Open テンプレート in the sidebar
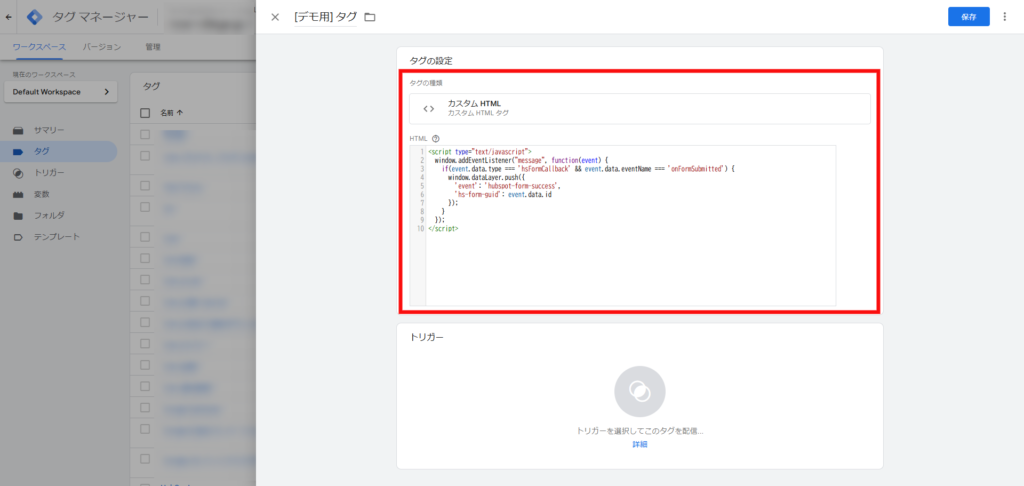1024x486 pixels. pyautogui.click(x=59, y=236)
